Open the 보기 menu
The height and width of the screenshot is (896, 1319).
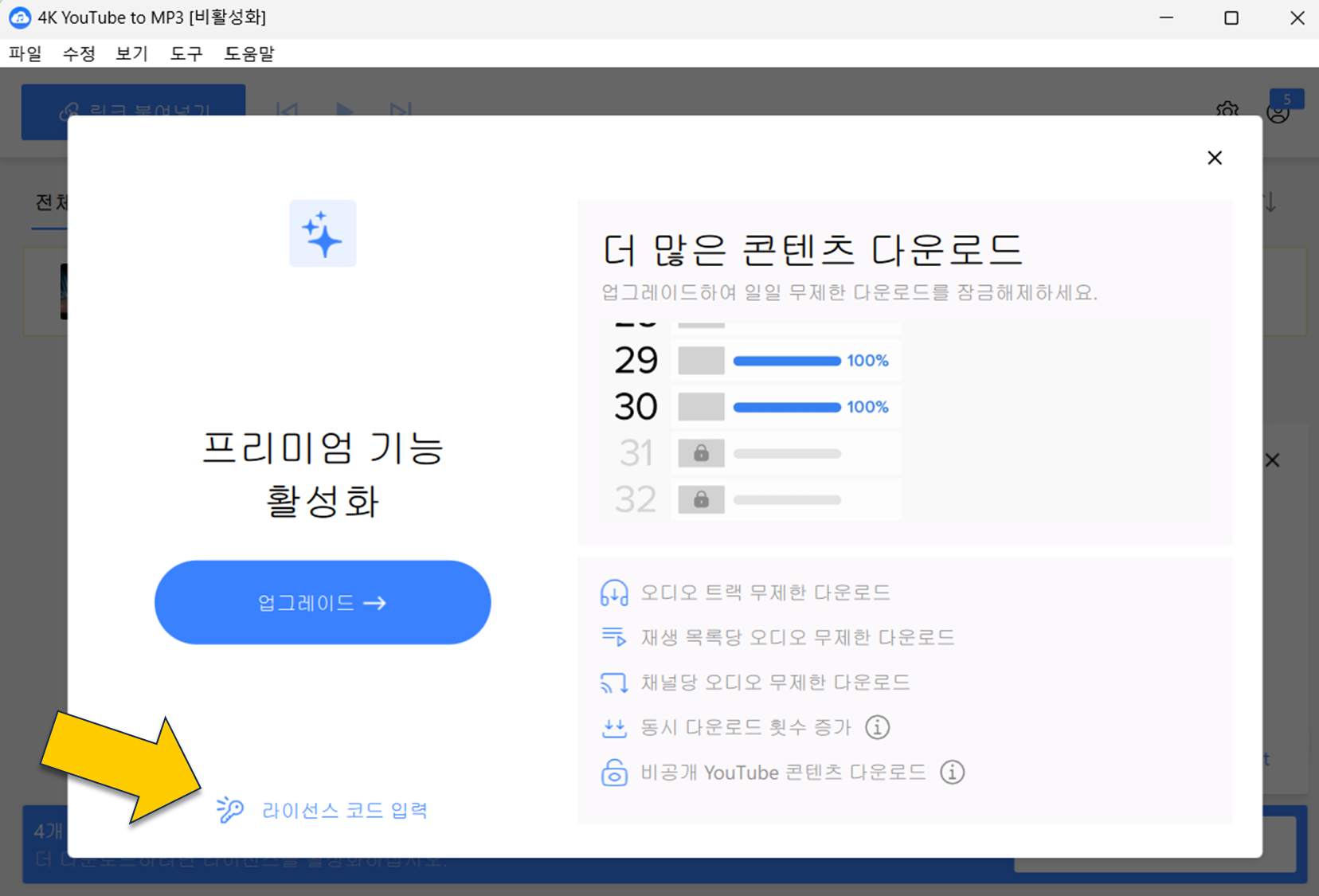pos(132,53)
